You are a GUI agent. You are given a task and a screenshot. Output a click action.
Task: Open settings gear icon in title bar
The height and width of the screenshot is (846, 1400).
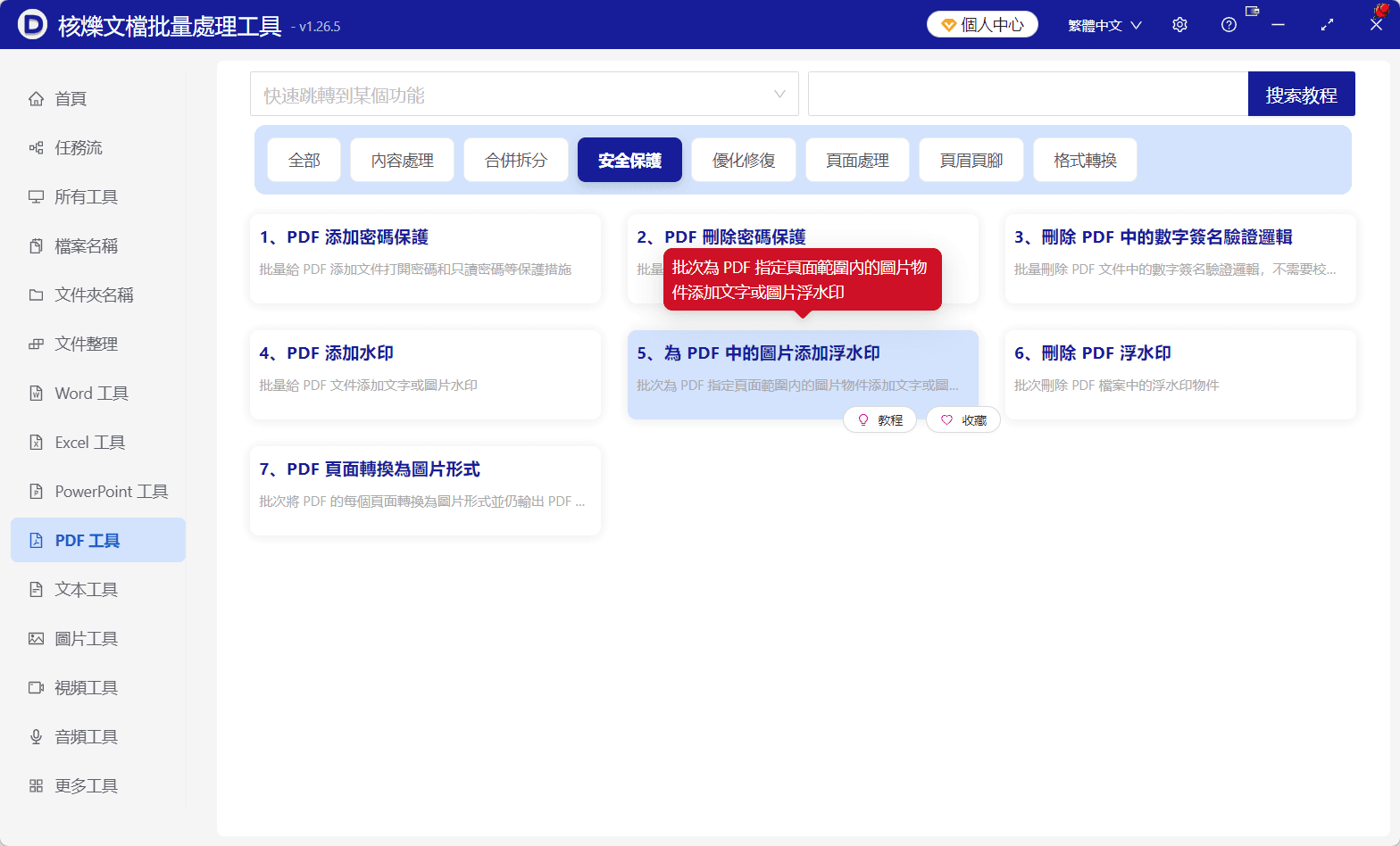(x=1179, y=25)
